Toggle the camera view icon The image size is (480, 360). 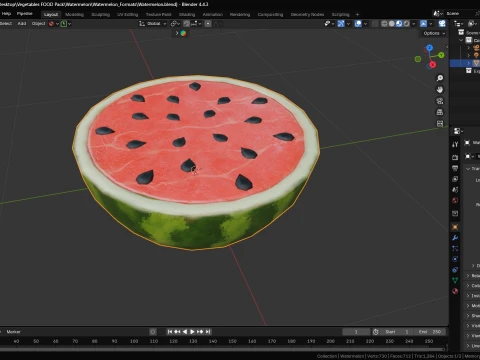coord(440,101)
